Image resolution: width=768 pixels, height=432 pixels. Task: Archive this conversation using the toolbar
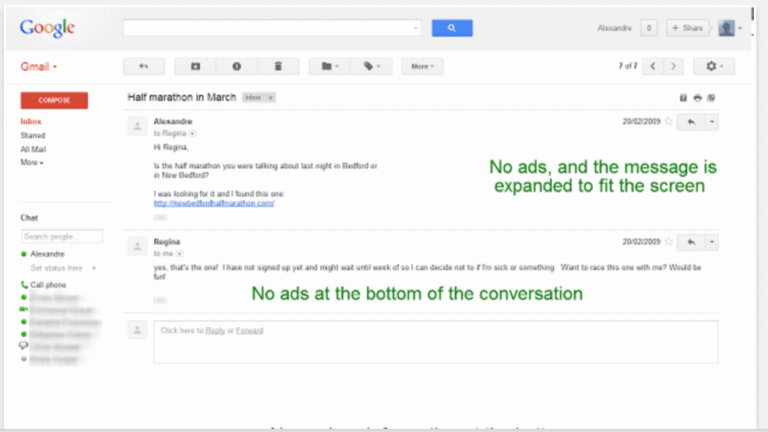point(195,66)
